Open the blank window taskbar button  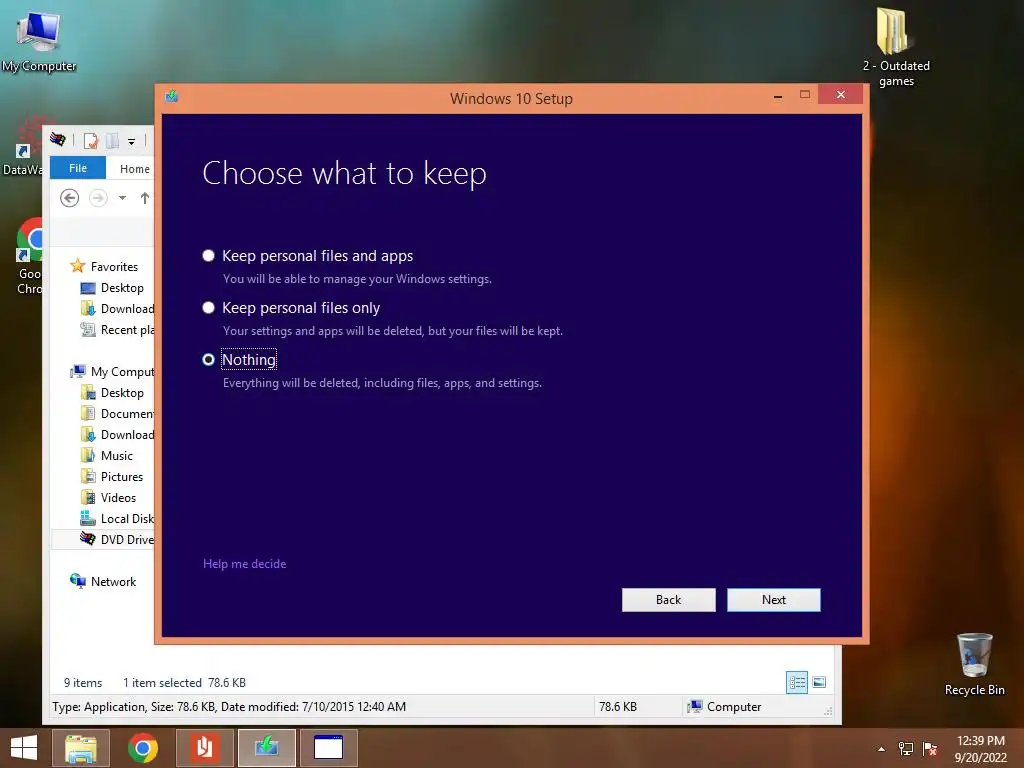coord(328,748)
